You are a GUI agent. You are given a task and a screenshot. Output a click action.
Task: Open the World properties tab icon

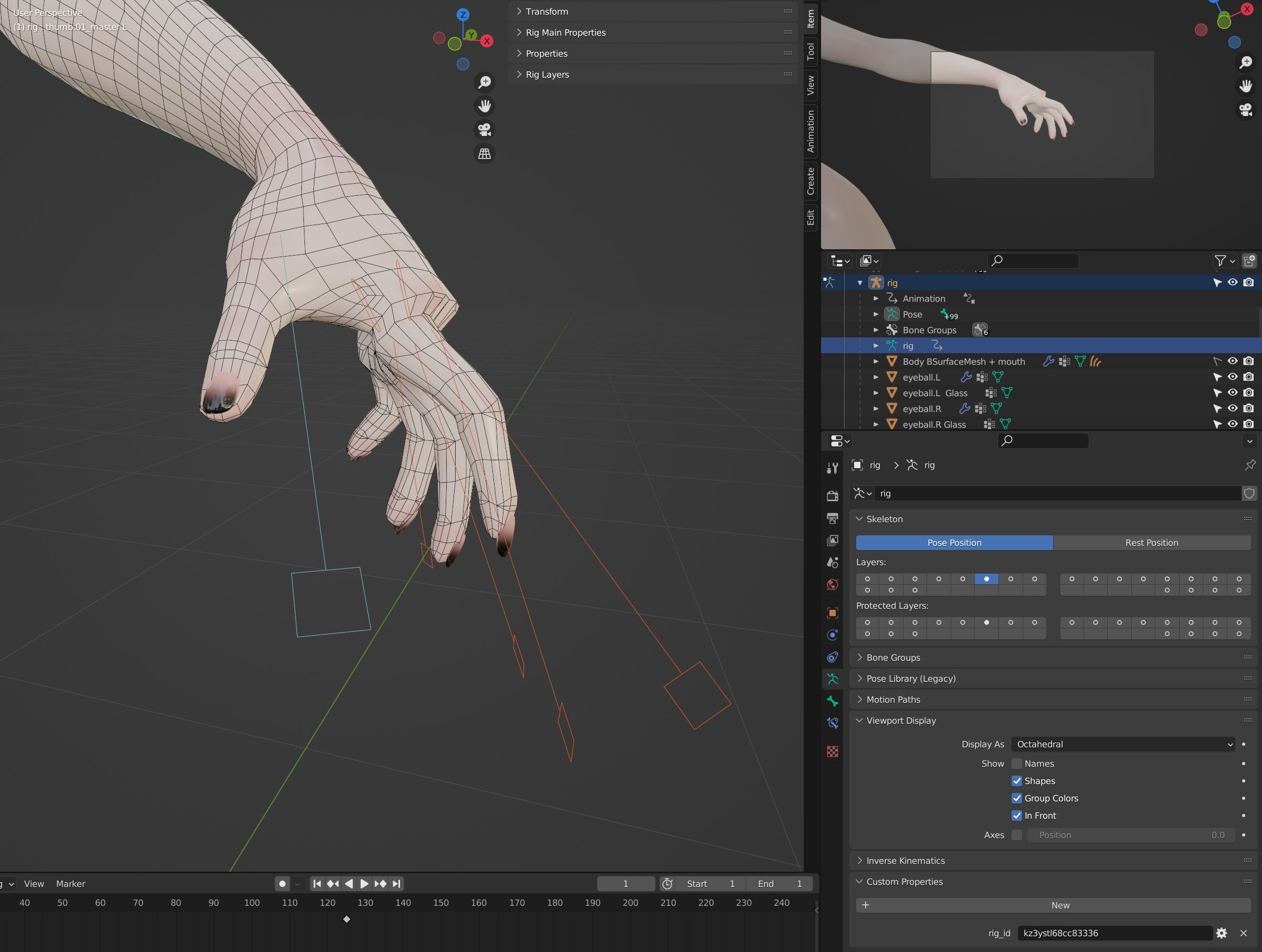pos(833,585)
